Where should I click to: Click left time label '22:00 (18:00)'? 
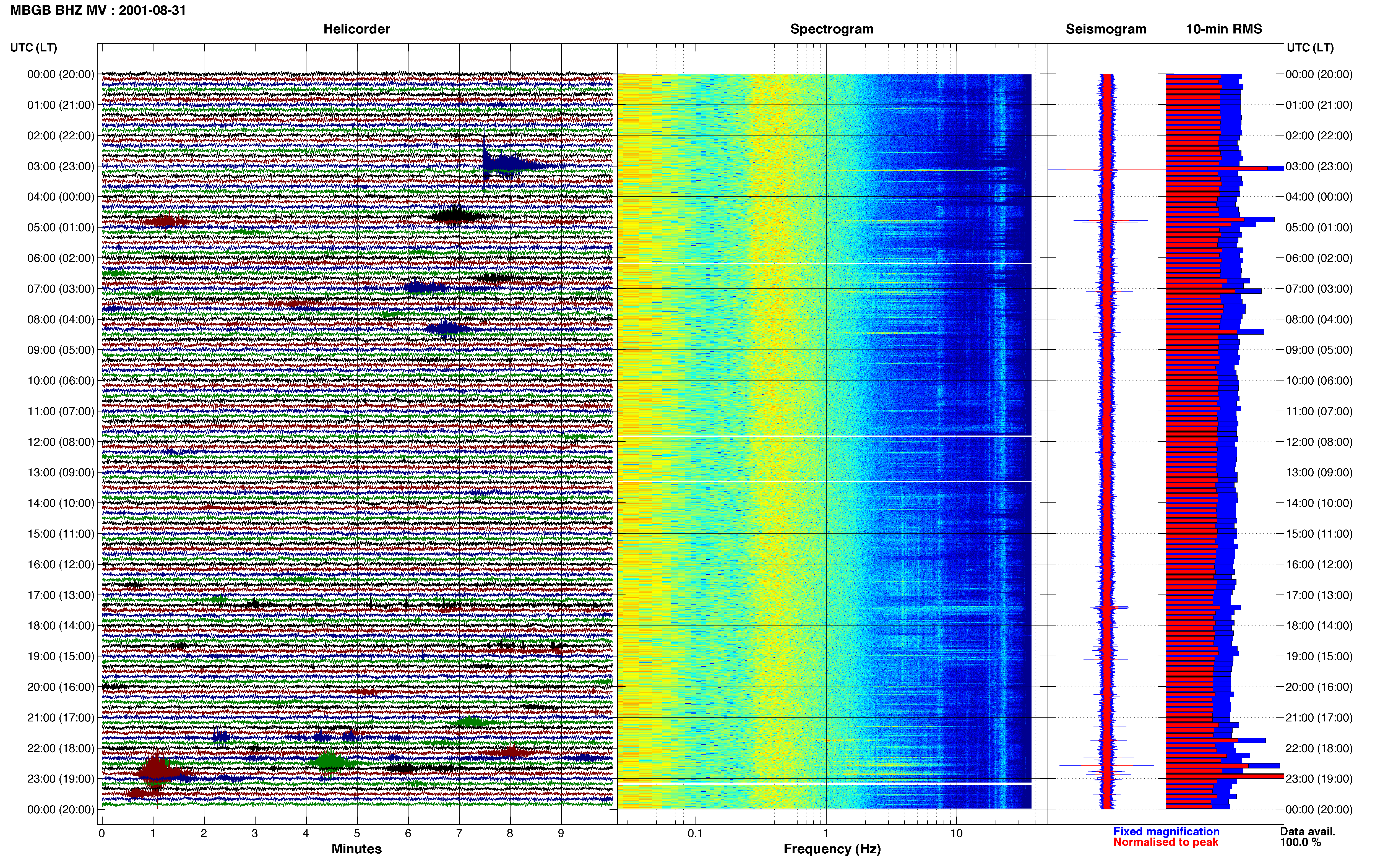coord(61,749)
